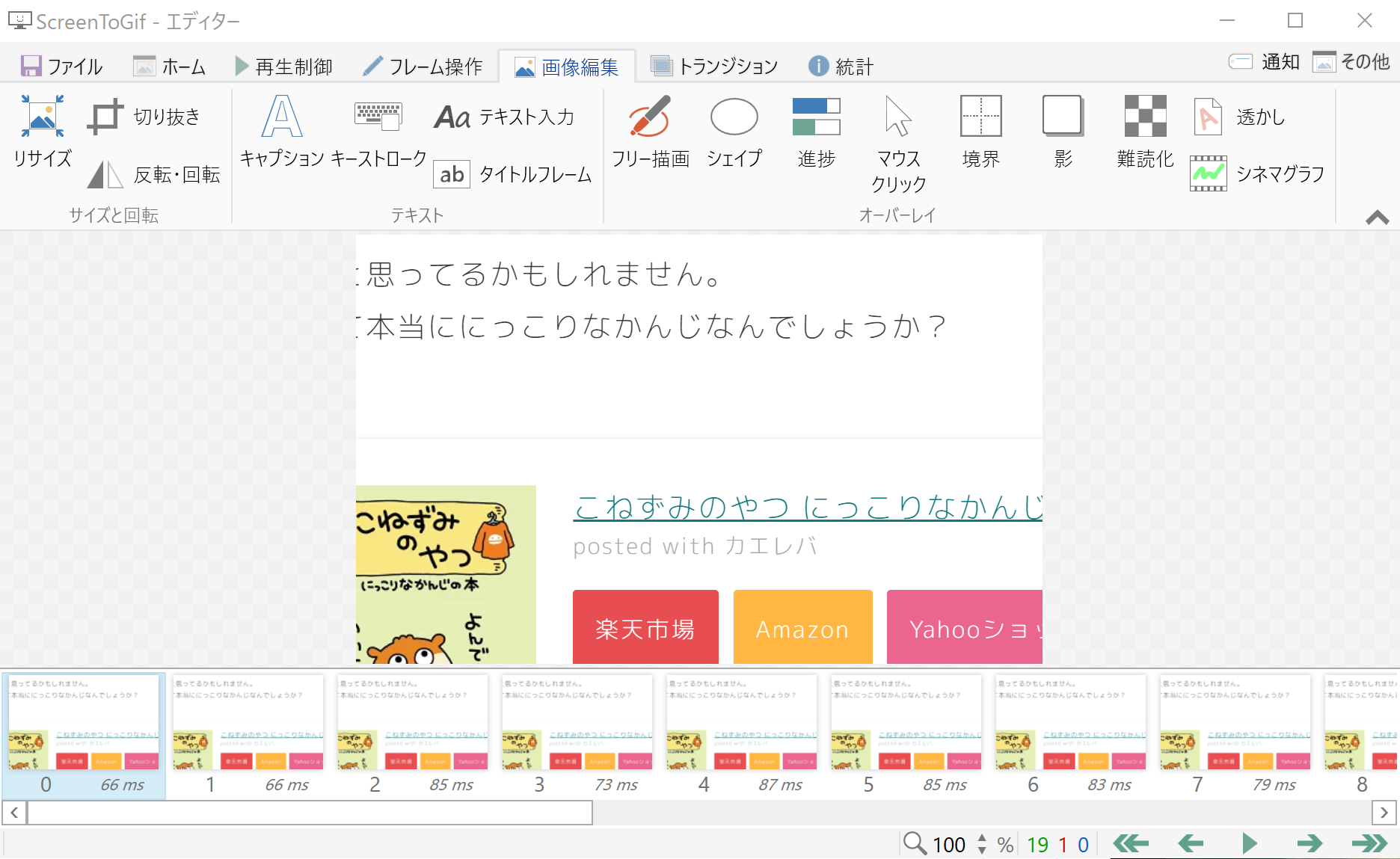
Task: Add a キャプション caption
Action: click(x=282, y=131)
